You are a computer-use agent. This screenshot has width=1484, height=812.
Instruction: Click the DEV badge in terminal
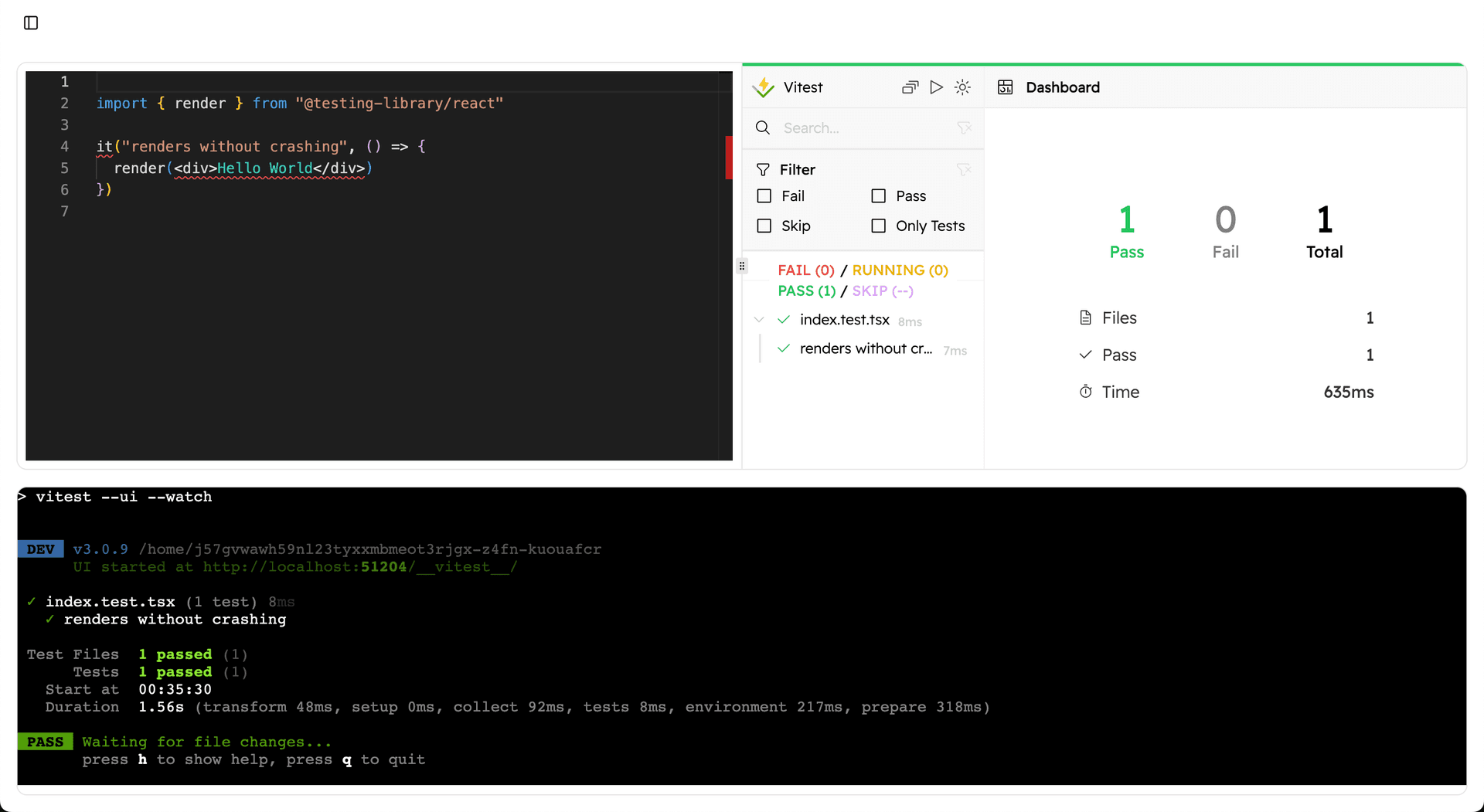coord(41,549)
